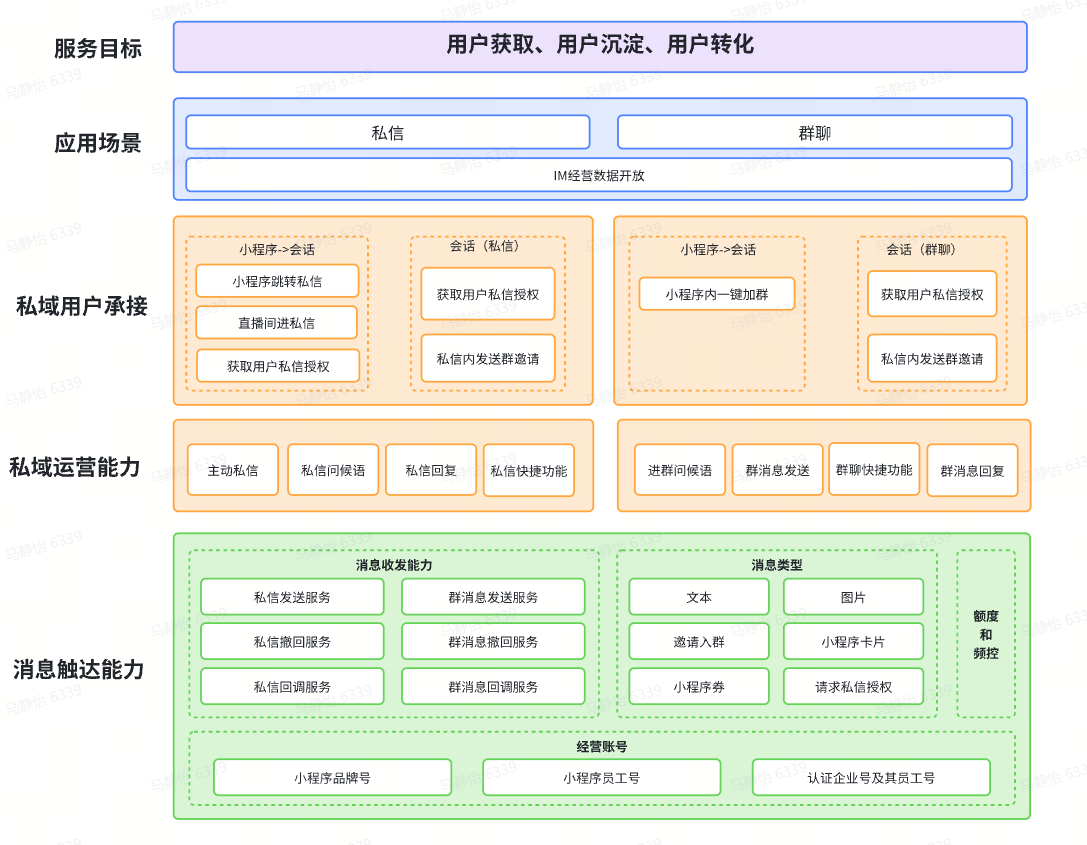Click the 直播间进私信 block
Image resolution: width=1087 pixels, height=845 pixels.
tap(277, 323)
